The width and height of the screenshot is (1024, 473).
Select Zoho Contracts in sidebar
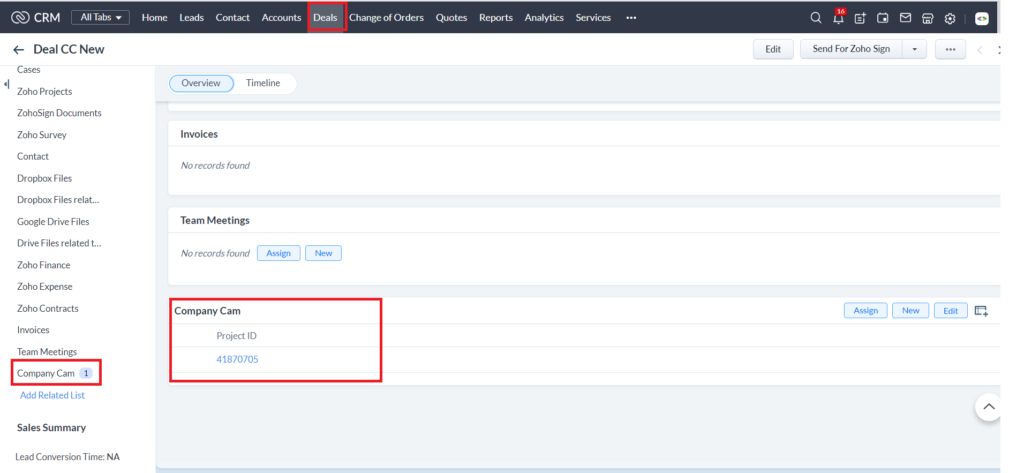[48, 308]
